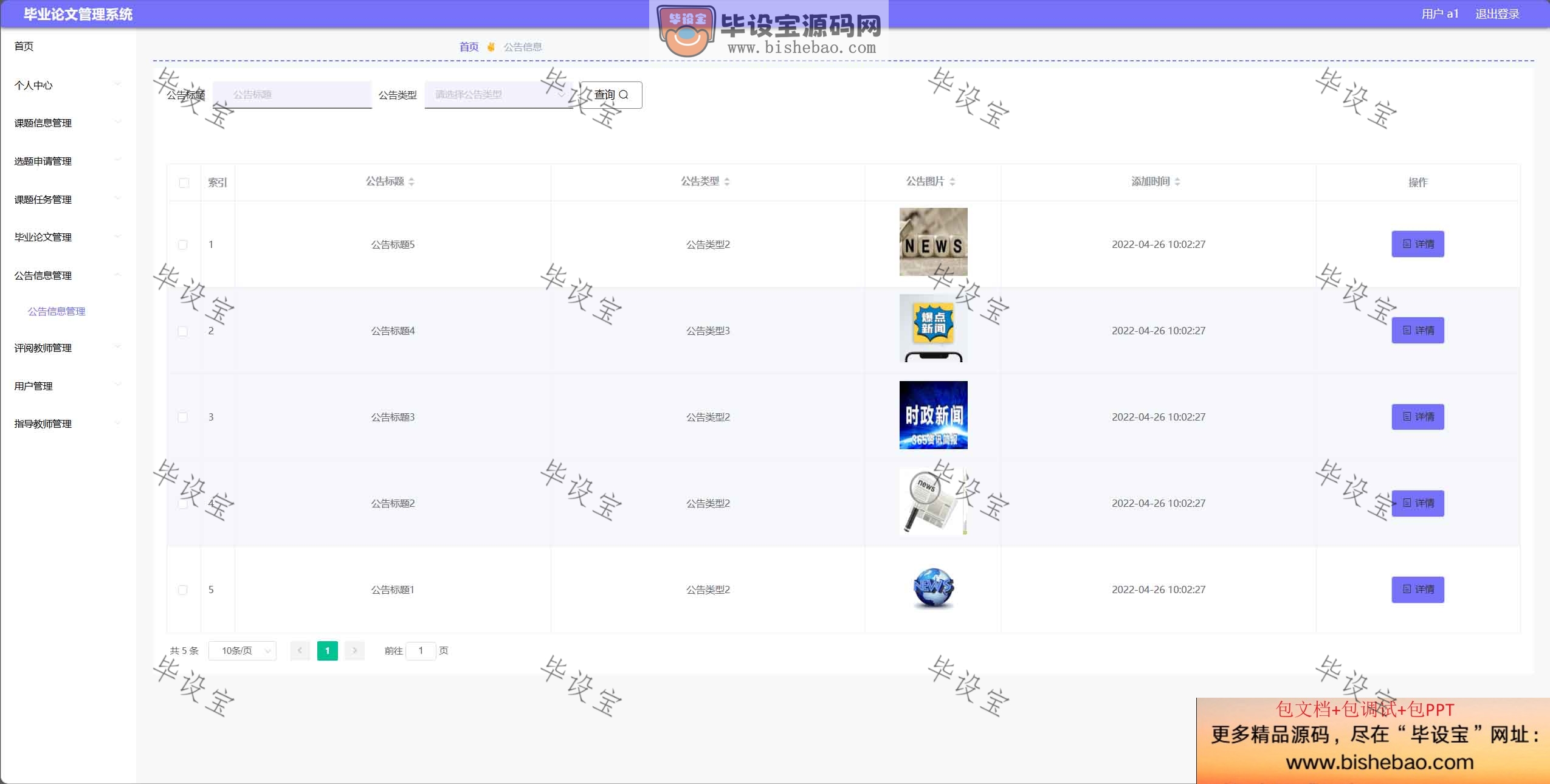This screenshot has height=784, width=1550.
Task: Click the 查询 search button
Action: (611, 95)
